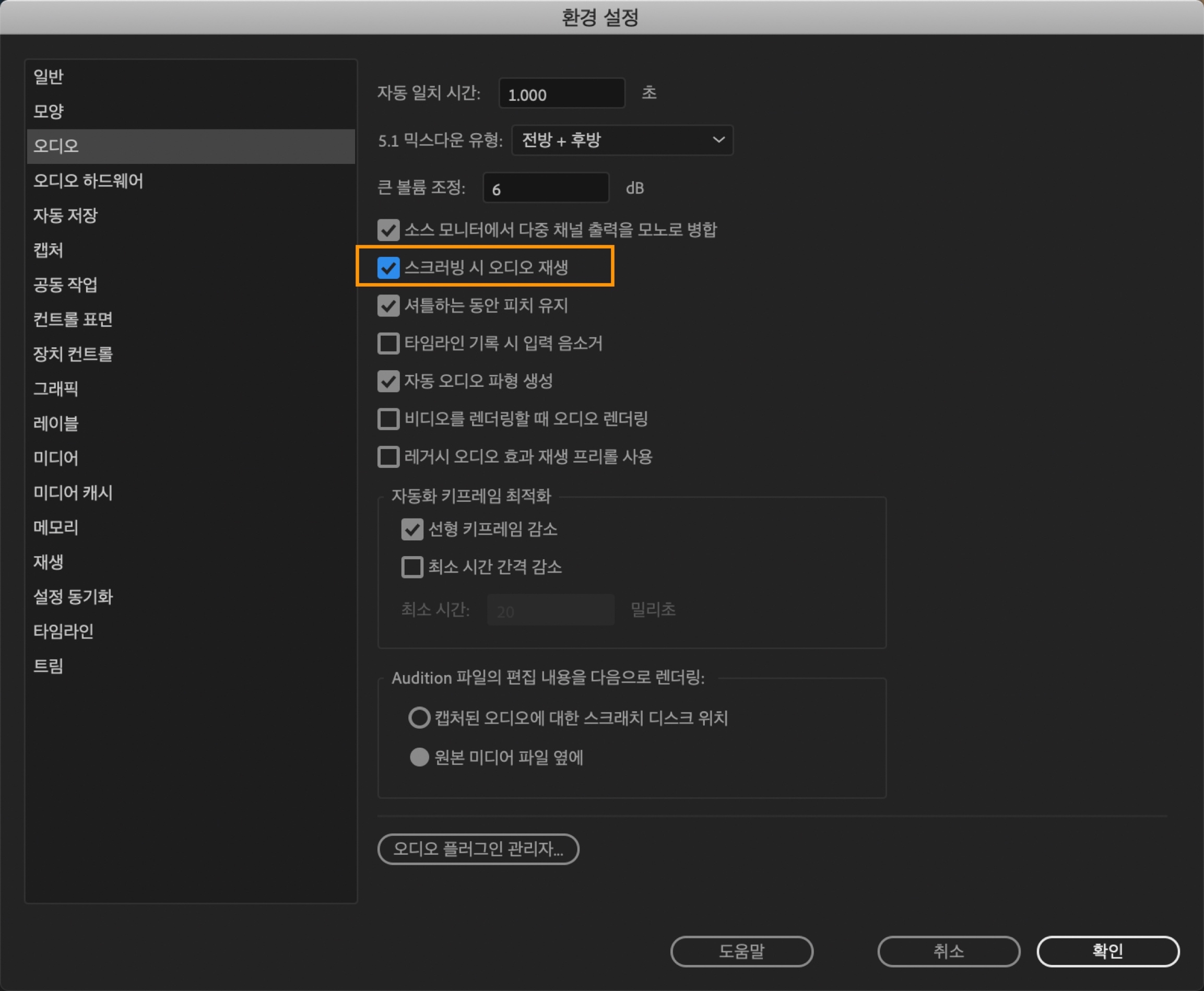Viewport: 1204px width, 991px height.
Task: Check 레거시 오디오 효과 재생 프리롤 사용
Action: 388,457
